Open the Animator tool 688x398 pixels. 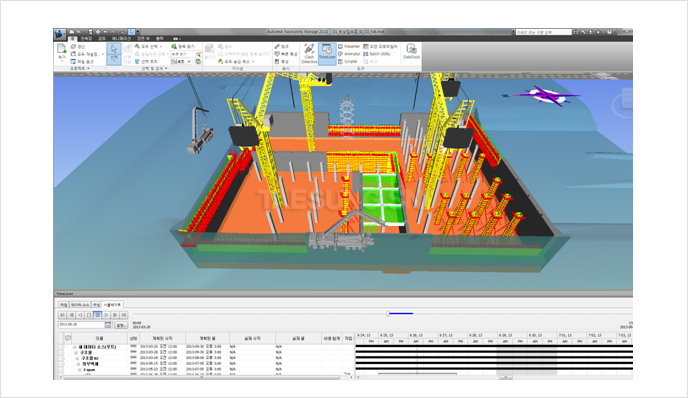(349, 54)
